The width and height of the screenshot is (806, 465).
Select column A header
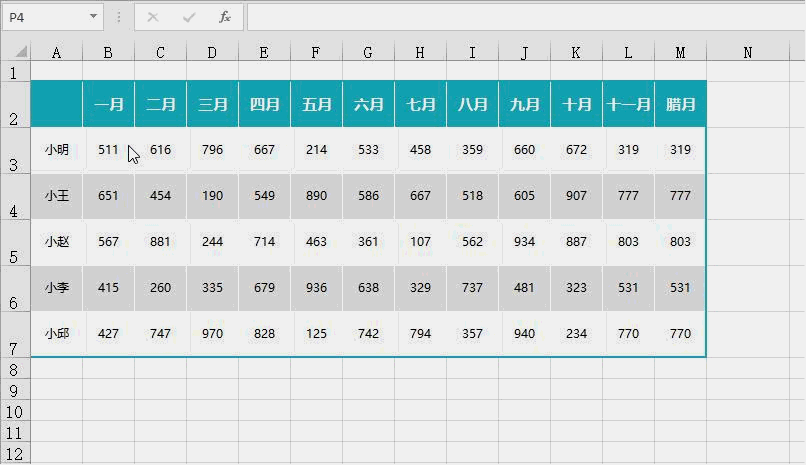point(57,52)
